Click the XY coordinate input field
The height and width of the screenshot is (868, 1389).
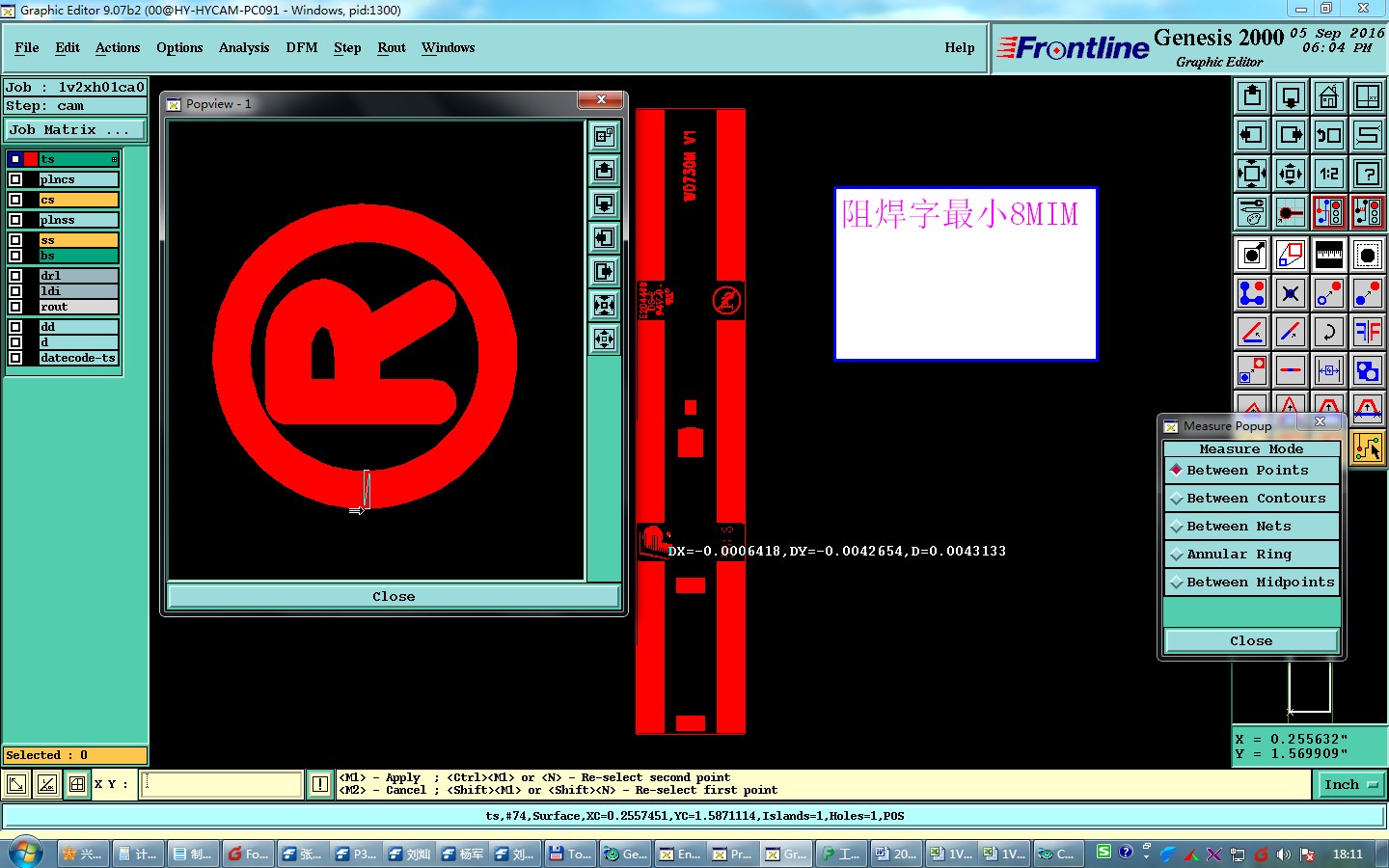(222, 784)
